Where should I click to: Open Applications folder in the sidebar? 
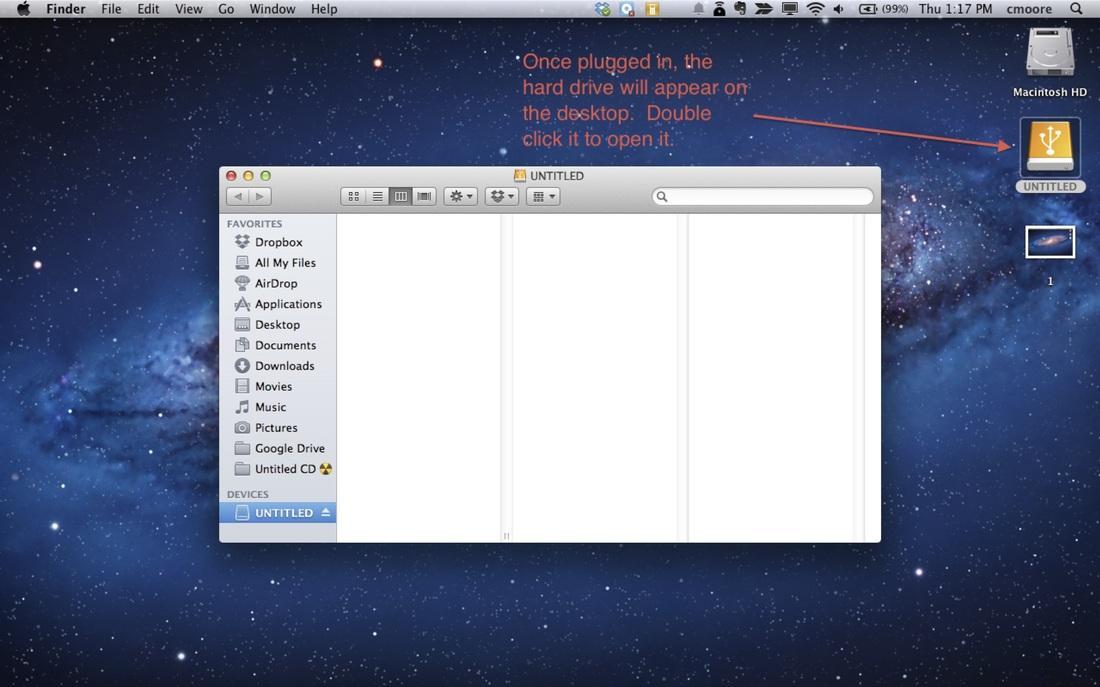click(x=287, y=304)
